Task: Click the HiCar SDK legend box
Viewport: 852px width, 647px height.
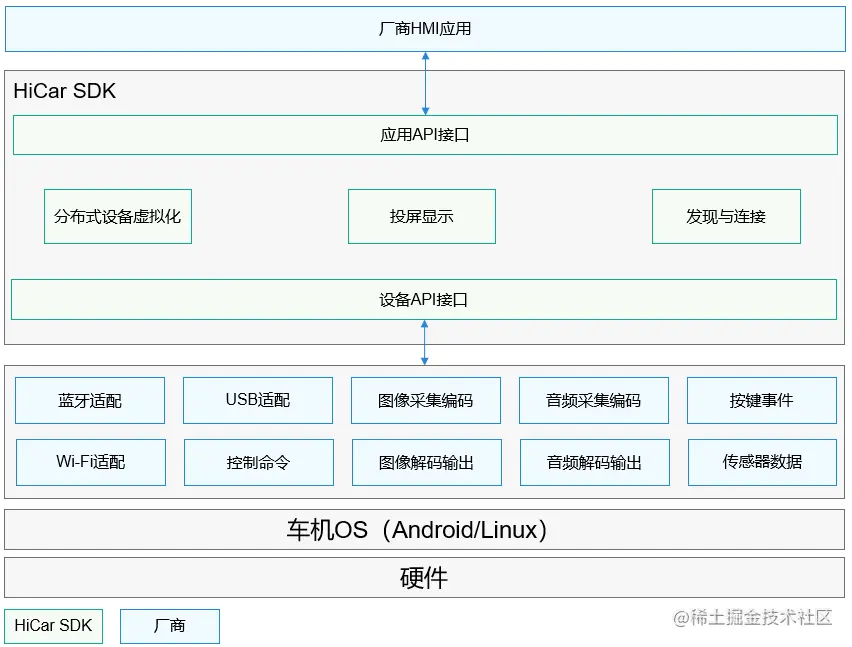Action: tap(53, 626)
